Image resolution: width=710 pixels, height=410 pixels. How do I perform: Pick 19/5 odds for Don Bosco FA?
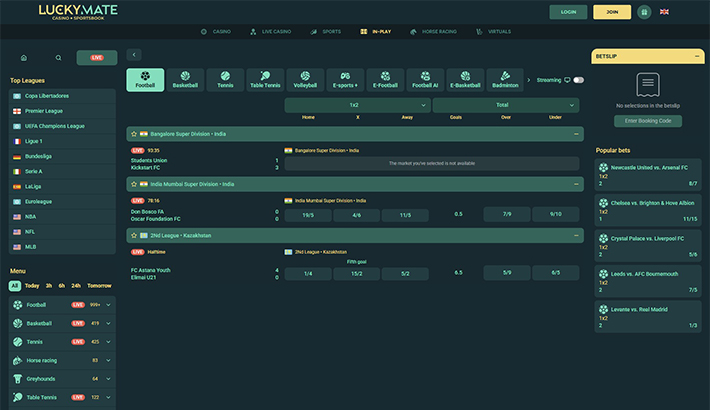(308, 214)
